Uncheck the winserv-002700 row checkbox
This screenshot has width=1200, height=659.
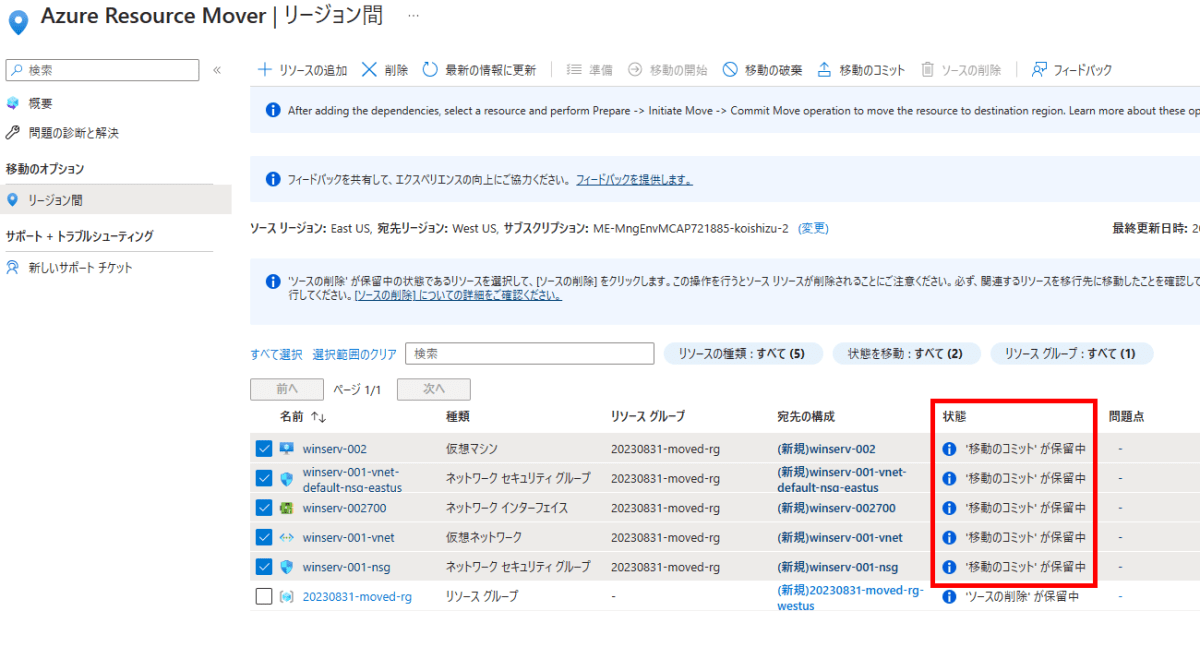click(x=264, y=508)
